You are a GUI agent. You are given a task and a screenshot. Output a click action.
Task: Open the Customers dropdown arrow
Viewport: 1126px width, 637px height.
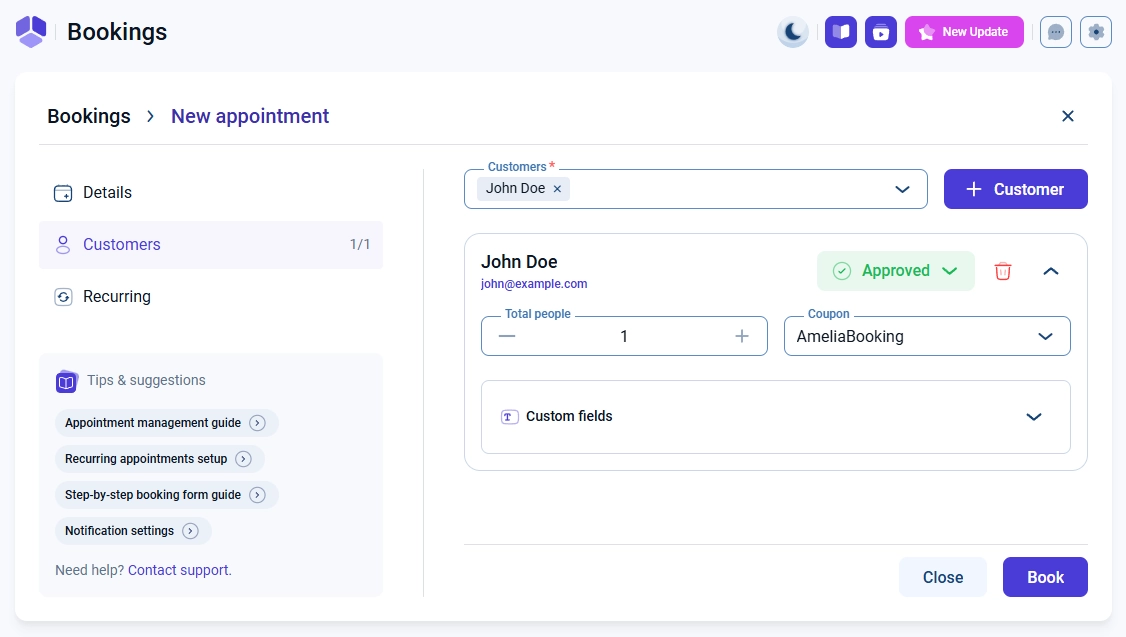[902, 190]
